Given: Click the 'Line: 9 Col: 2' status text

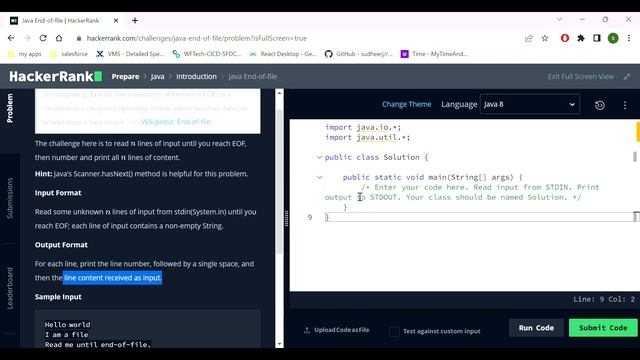Looking at the screenshot, I should tap(604, 299).
